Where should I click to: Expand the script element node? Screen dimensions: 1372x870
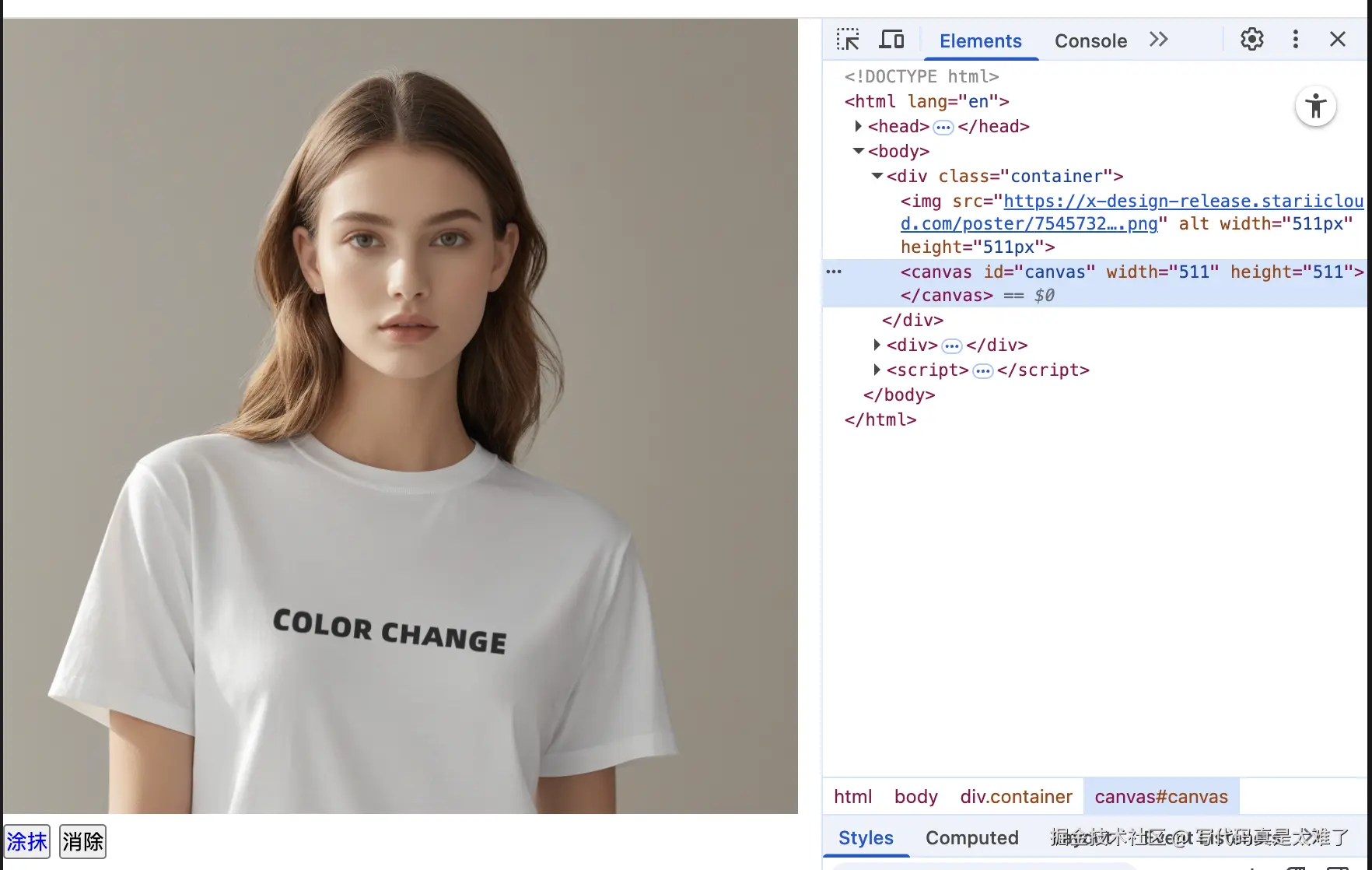(877, 370)
